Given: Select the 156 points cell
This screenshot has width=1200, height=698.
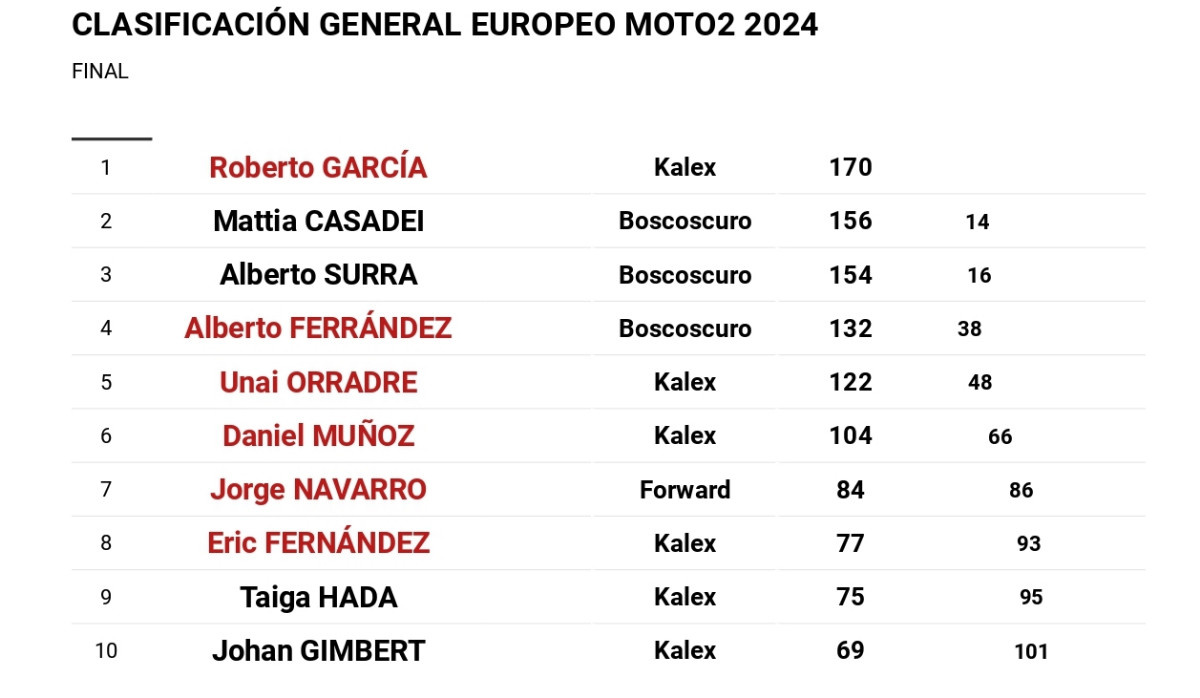Looking at the screenshot, I should [x=851, y=221].
